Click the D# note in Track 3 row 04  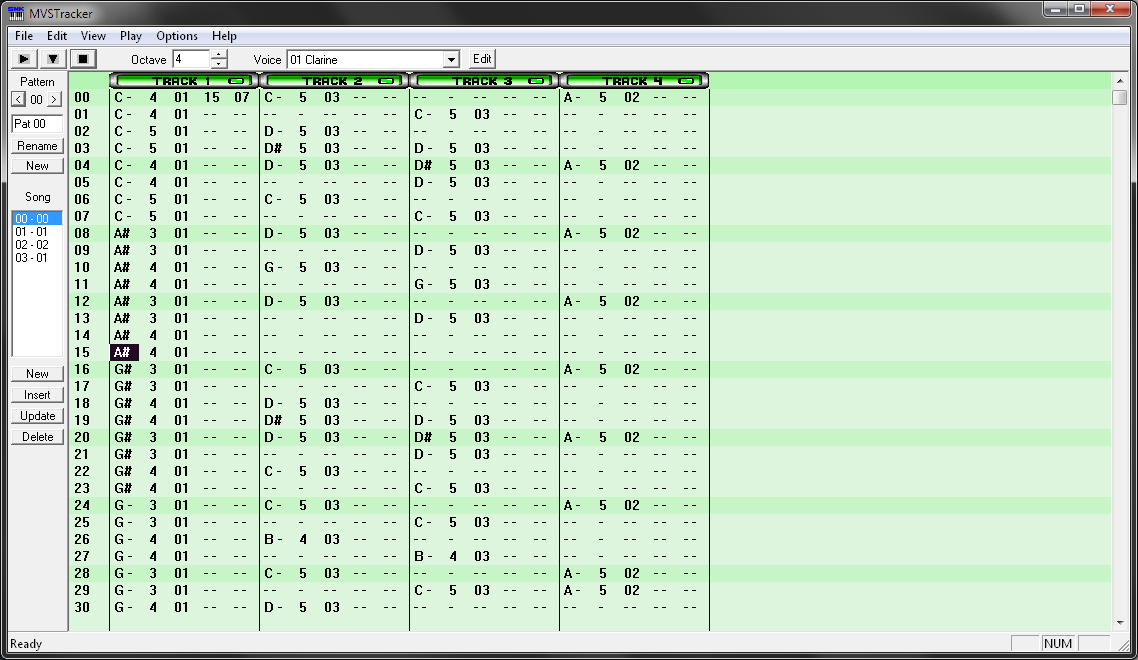pyautogui.click(x=423, y=166)
